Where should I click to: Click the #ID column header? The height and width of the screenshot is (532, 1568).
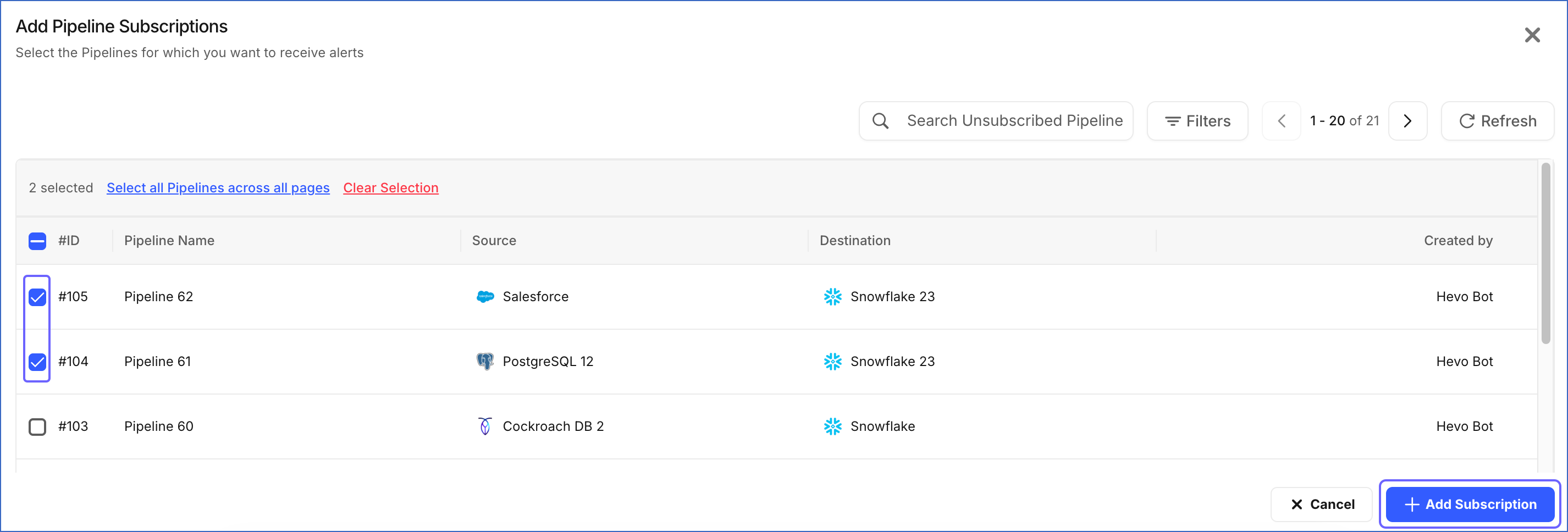pyautogui.click(x=69, y=240)
